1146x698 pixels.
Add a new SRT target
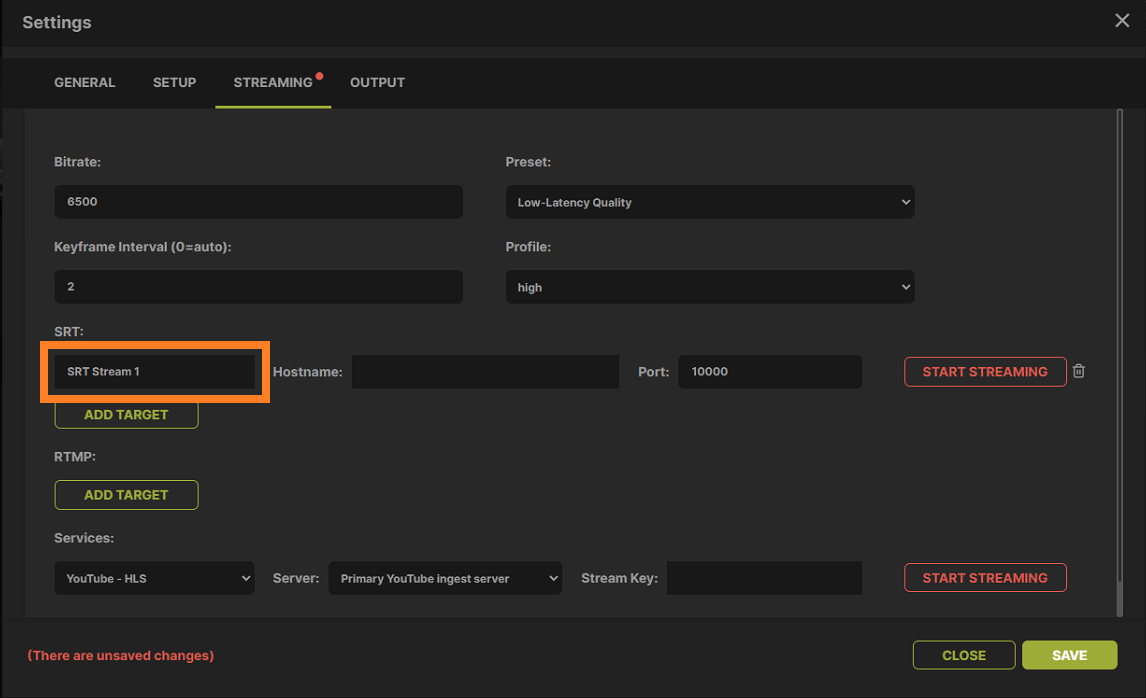click(126, 414)
